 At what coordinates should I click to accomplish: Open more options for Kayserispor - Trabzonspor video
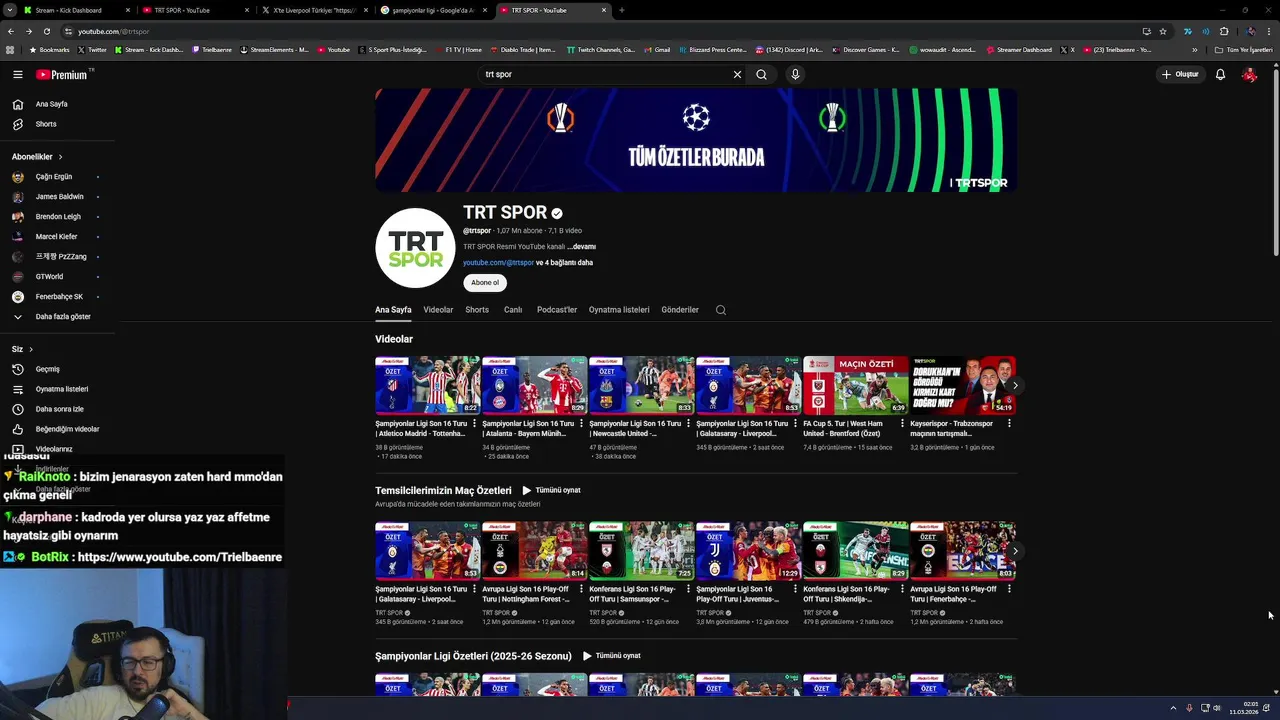[x=1009, y=423]
